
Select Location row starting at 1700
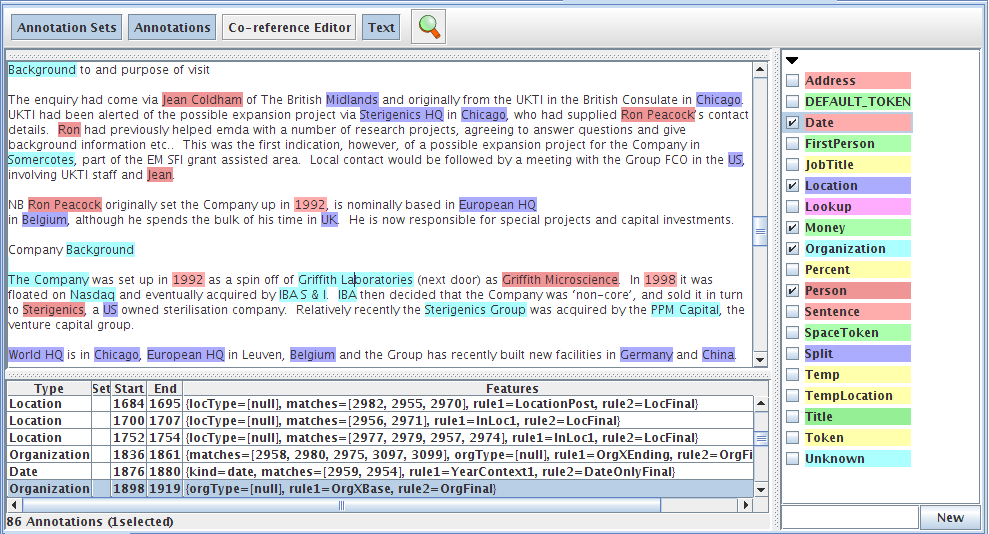pyautogui.click(x=380, y=421)
